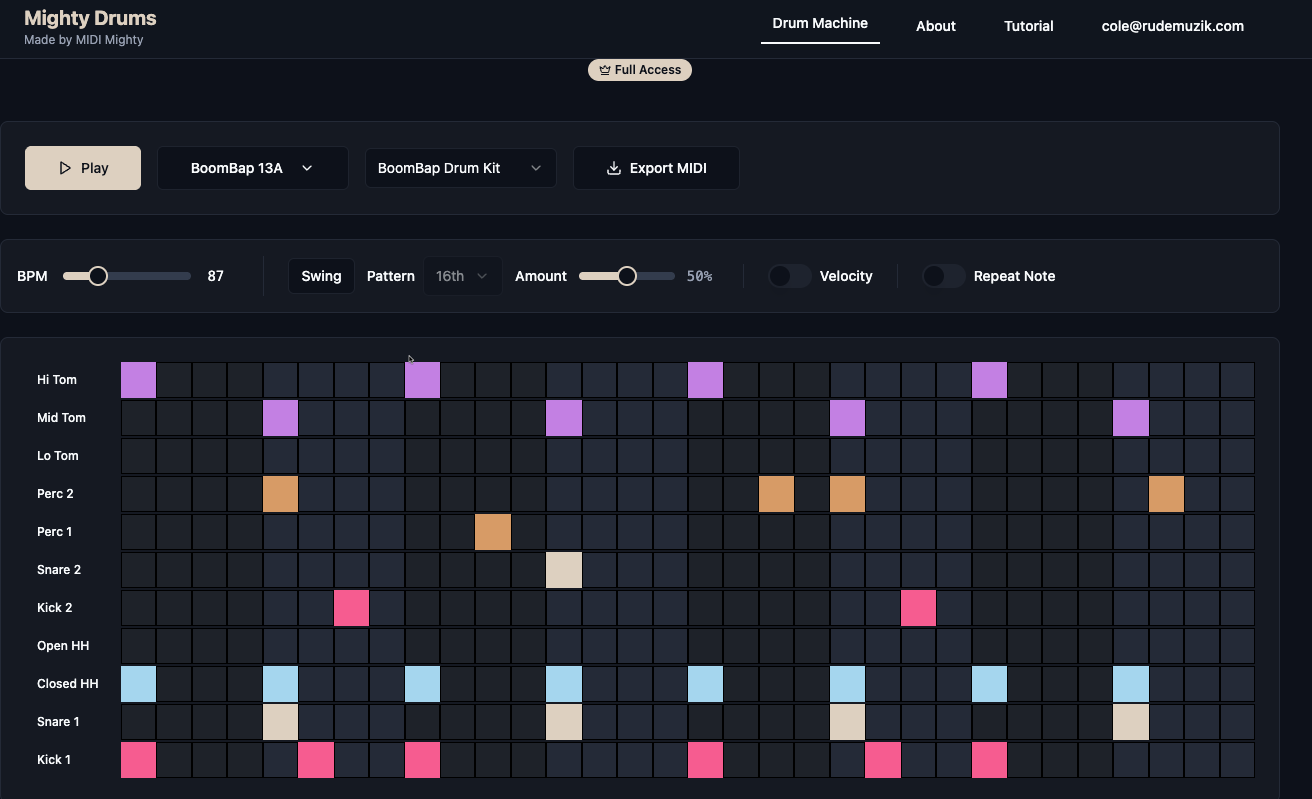This screenshot has width=1312, height=799.
Task: Toggle the Swing button
Action: [x=321, y=276]
